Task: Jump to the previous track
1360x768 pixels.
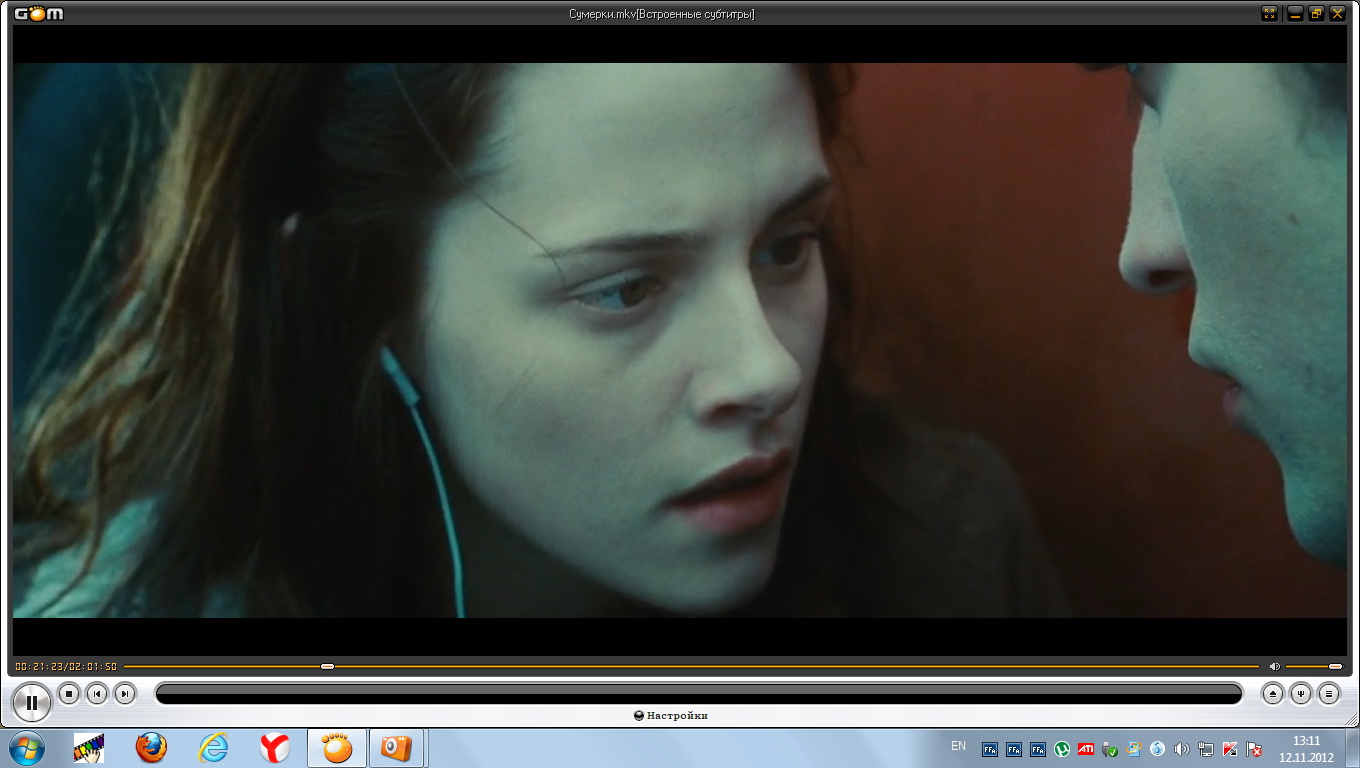Action: (x=97, y=693)
